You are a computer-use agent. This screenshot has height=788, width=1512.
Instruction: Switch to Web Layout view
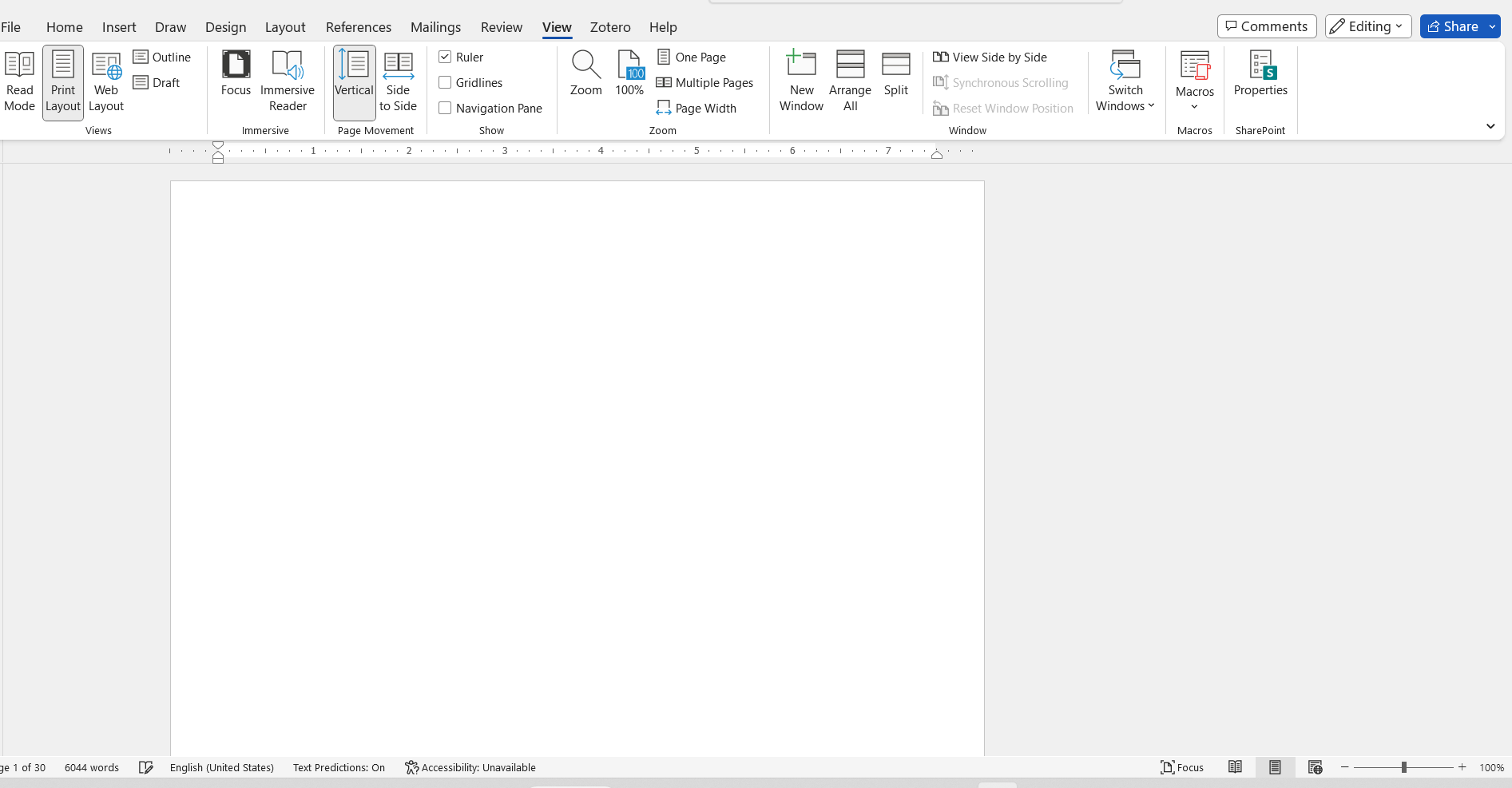tap(106, 82)
